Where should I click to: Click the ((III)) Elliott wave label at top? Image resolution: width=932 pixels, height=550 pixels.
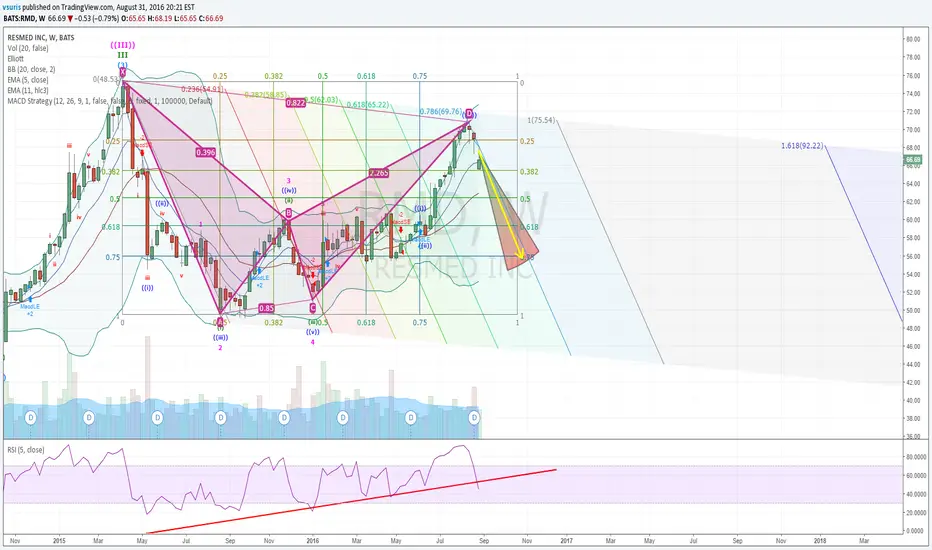tap(122, 45)
